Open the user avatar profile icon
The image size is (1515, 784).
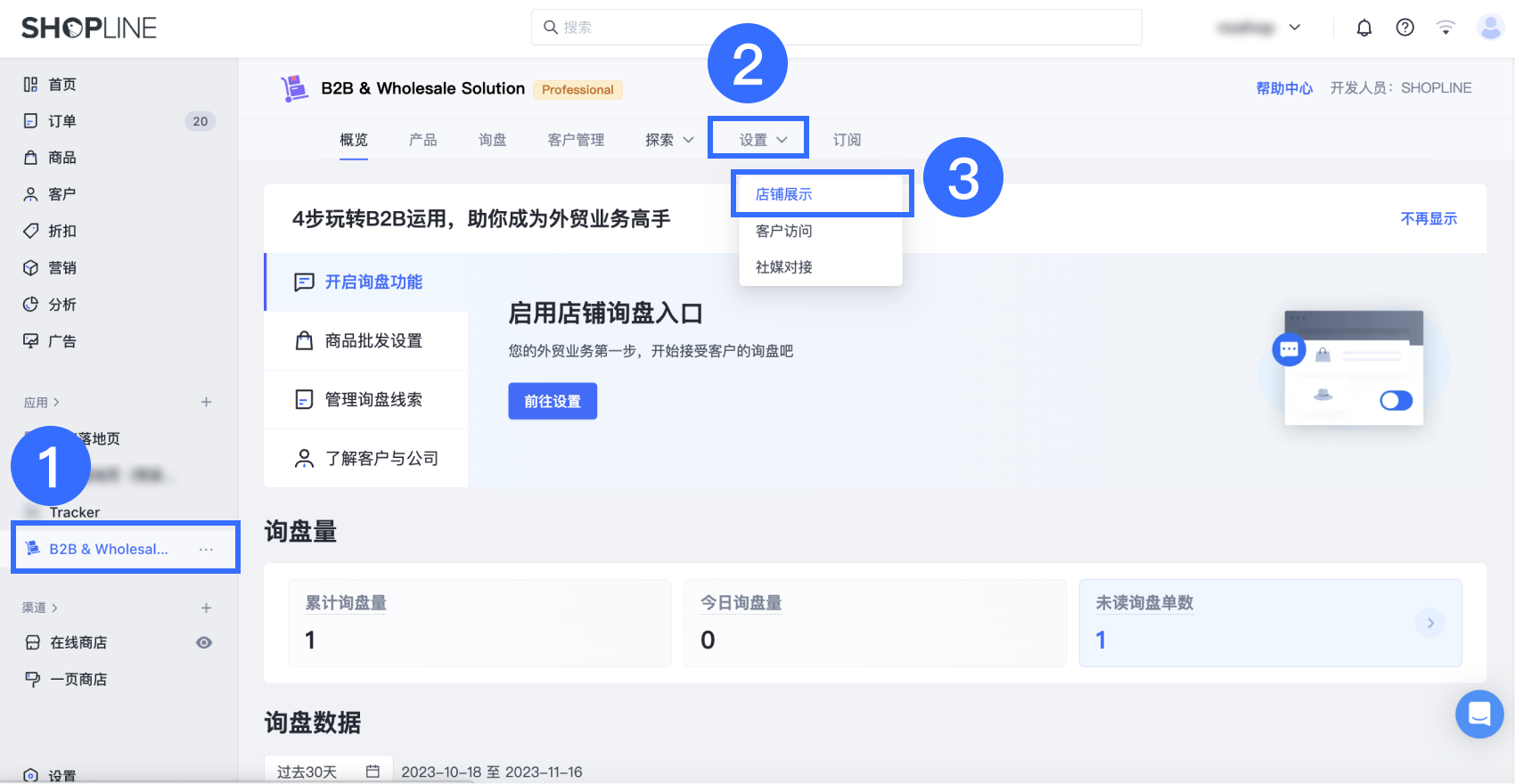pyautogui.click(x=1491, y=28)
